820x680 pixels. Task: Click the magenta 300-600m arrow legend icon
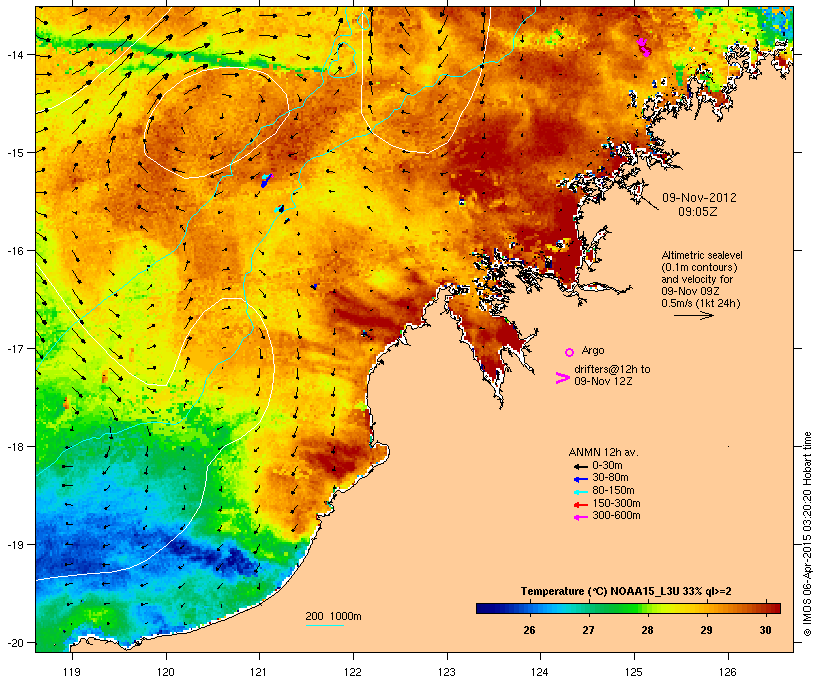tap(580, 517)
